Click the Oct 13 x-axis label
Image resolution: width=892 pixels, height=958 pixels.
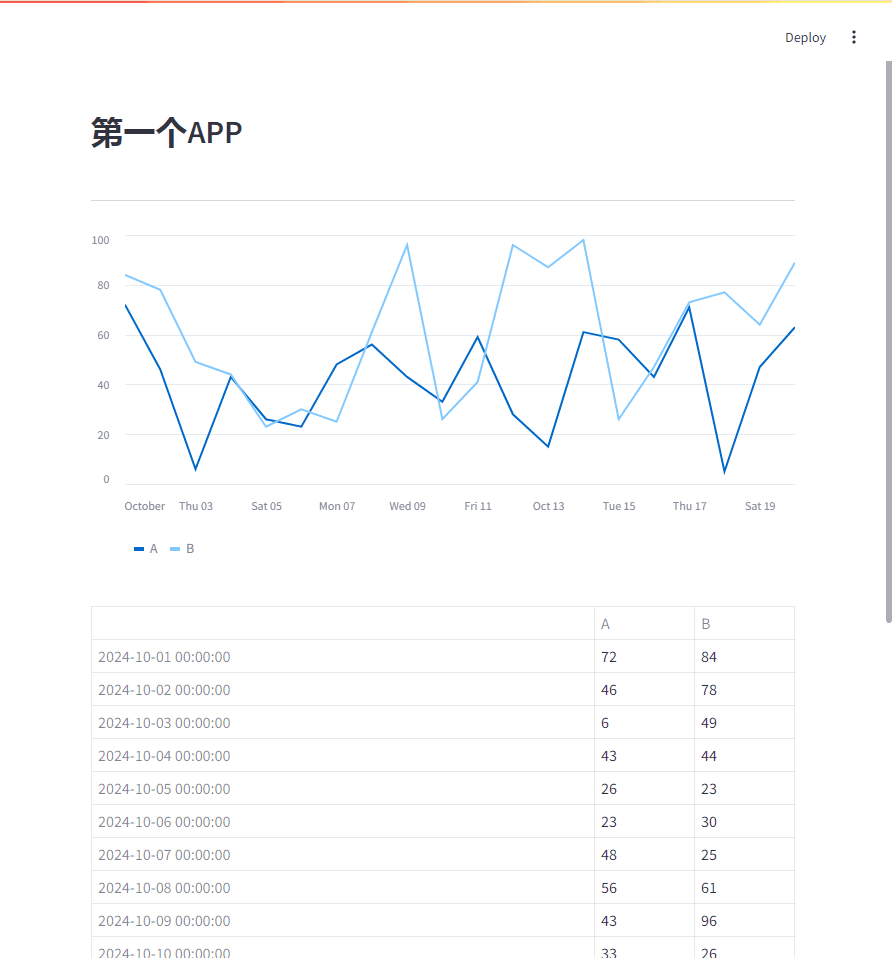(549, 506)
